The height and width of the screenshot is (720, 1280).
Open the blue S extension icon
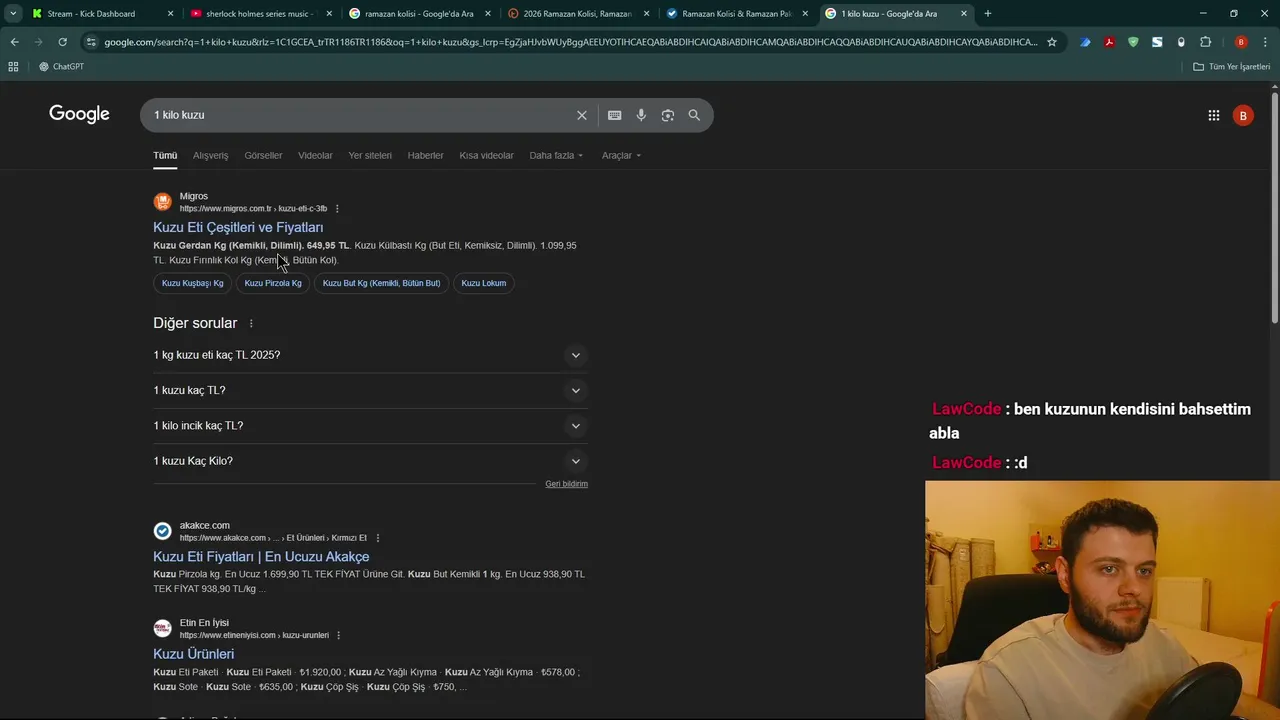tap(1157, 42)
